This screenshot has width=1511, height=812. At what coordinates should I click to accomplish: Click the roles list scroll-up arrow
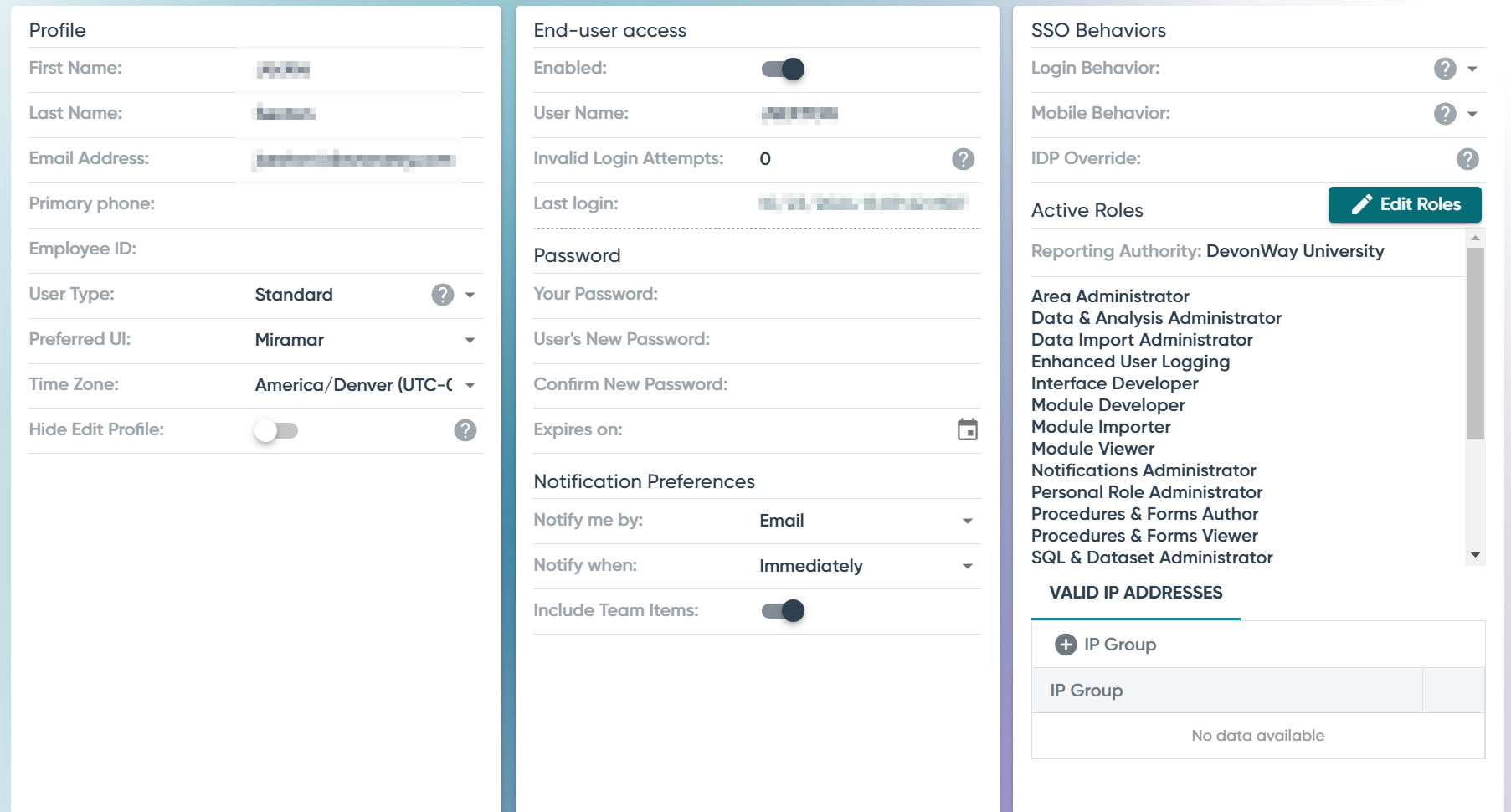click(1475, 239)
